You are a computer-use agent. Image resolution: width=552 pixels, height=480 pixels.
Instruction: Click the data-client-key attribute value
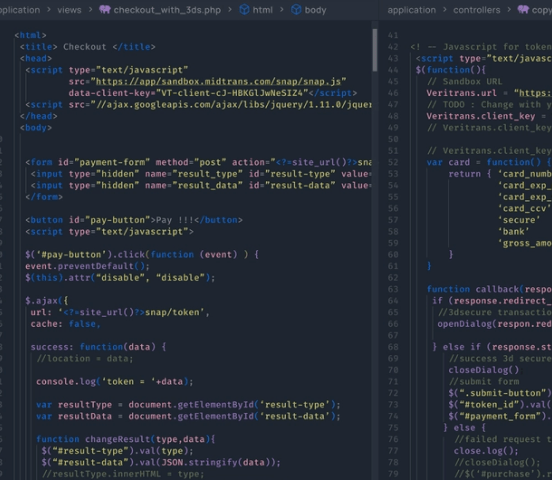coord(231,93)
